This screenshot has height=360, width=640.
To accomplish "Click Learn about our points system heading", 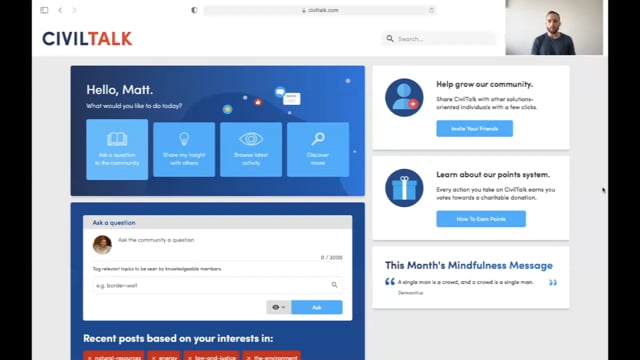I will 493,174.
